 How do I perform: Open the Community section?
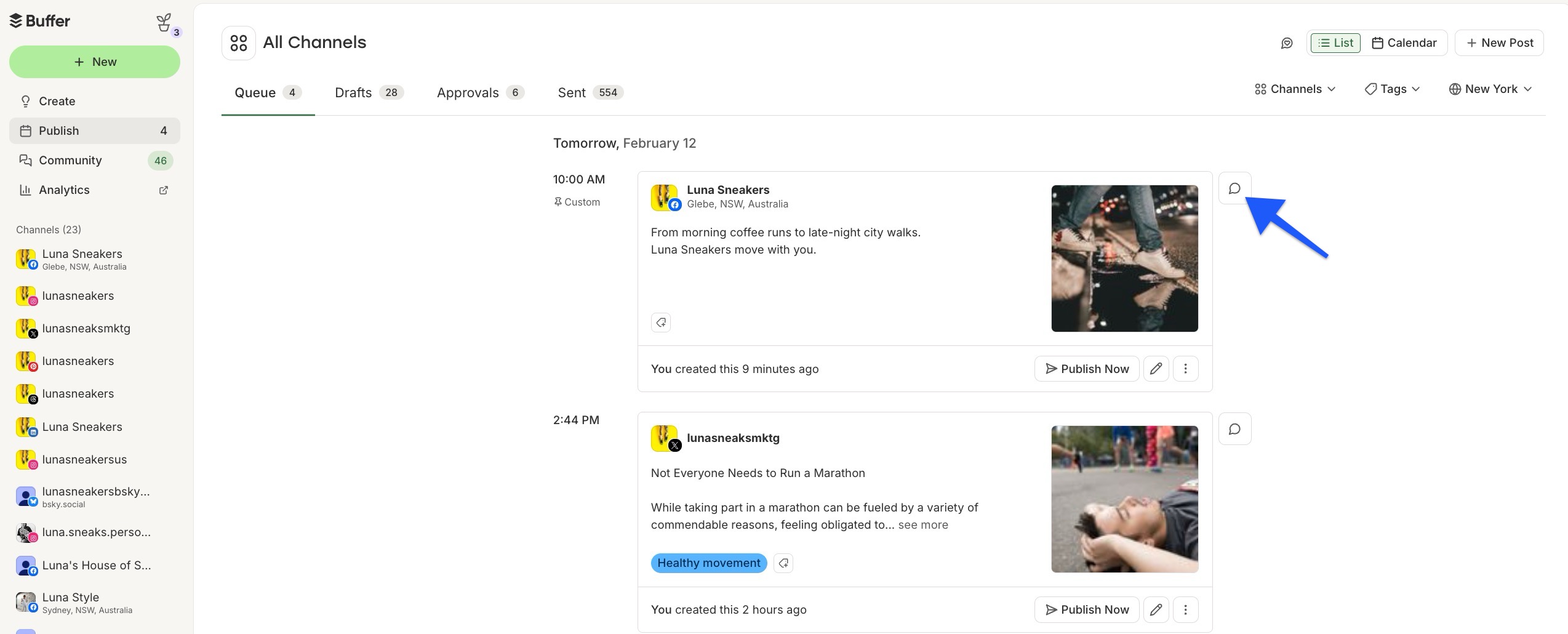point(95,160)
